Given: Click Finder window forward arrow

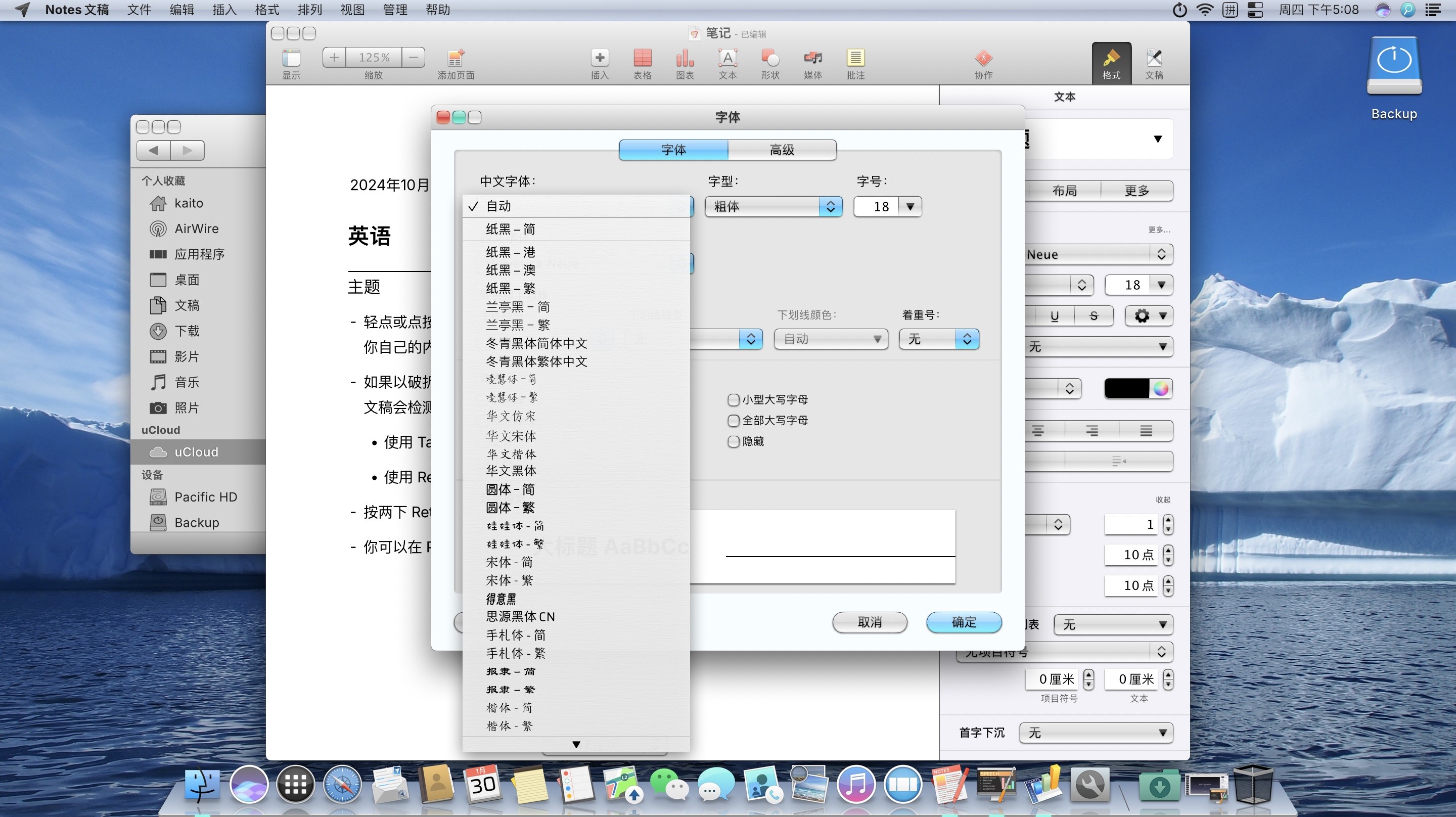Looking at the screenshot, I should (187, 150).
